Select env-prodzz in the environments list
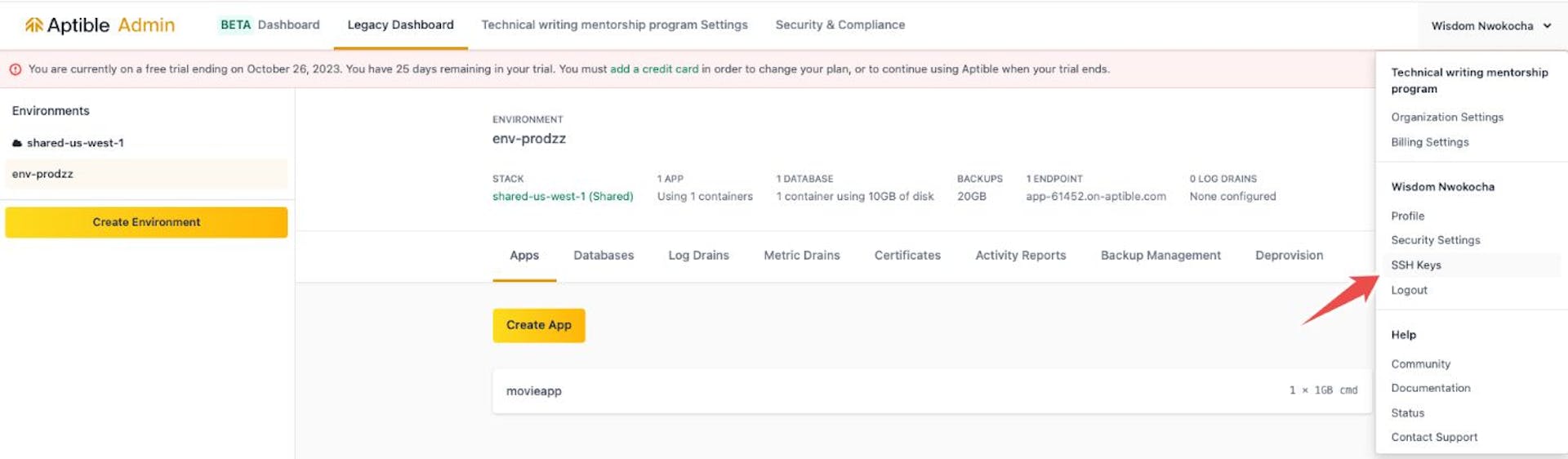This screenshot has height=459, width=1568. click(42, 174)
